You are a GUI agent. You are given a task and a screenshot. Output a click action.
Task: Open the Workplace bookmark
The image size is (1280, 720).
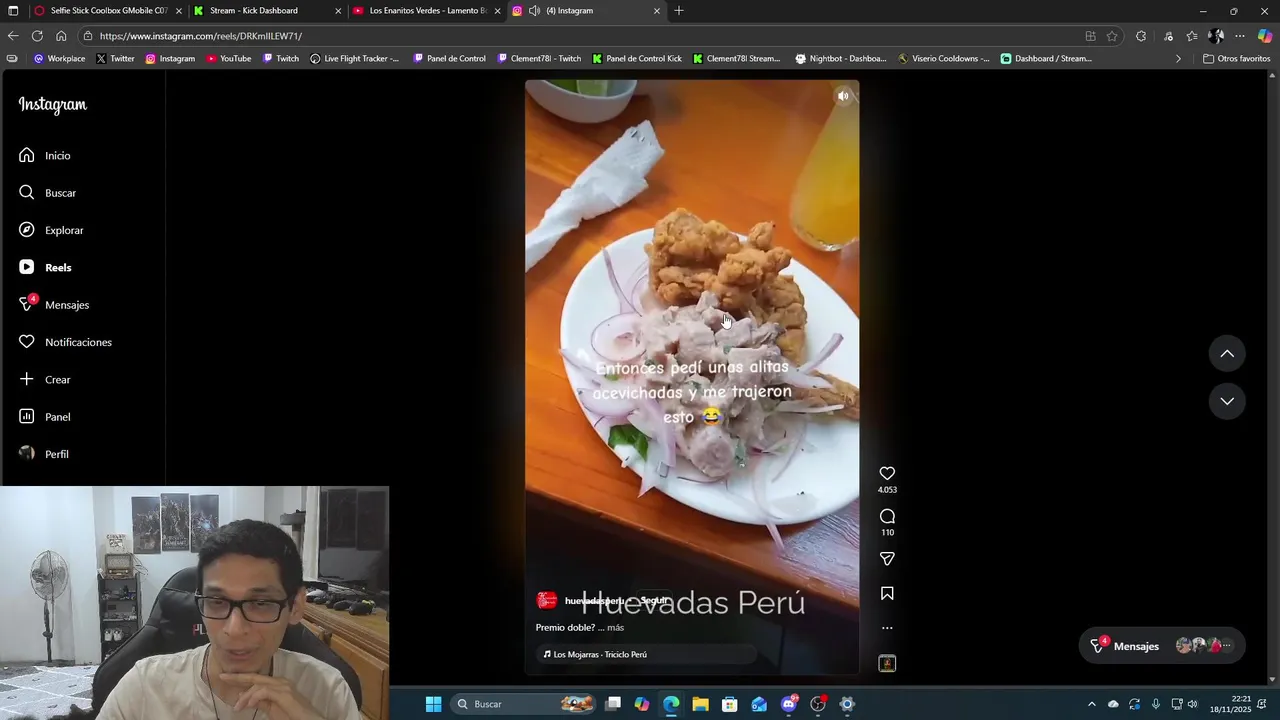pos(59,59)
